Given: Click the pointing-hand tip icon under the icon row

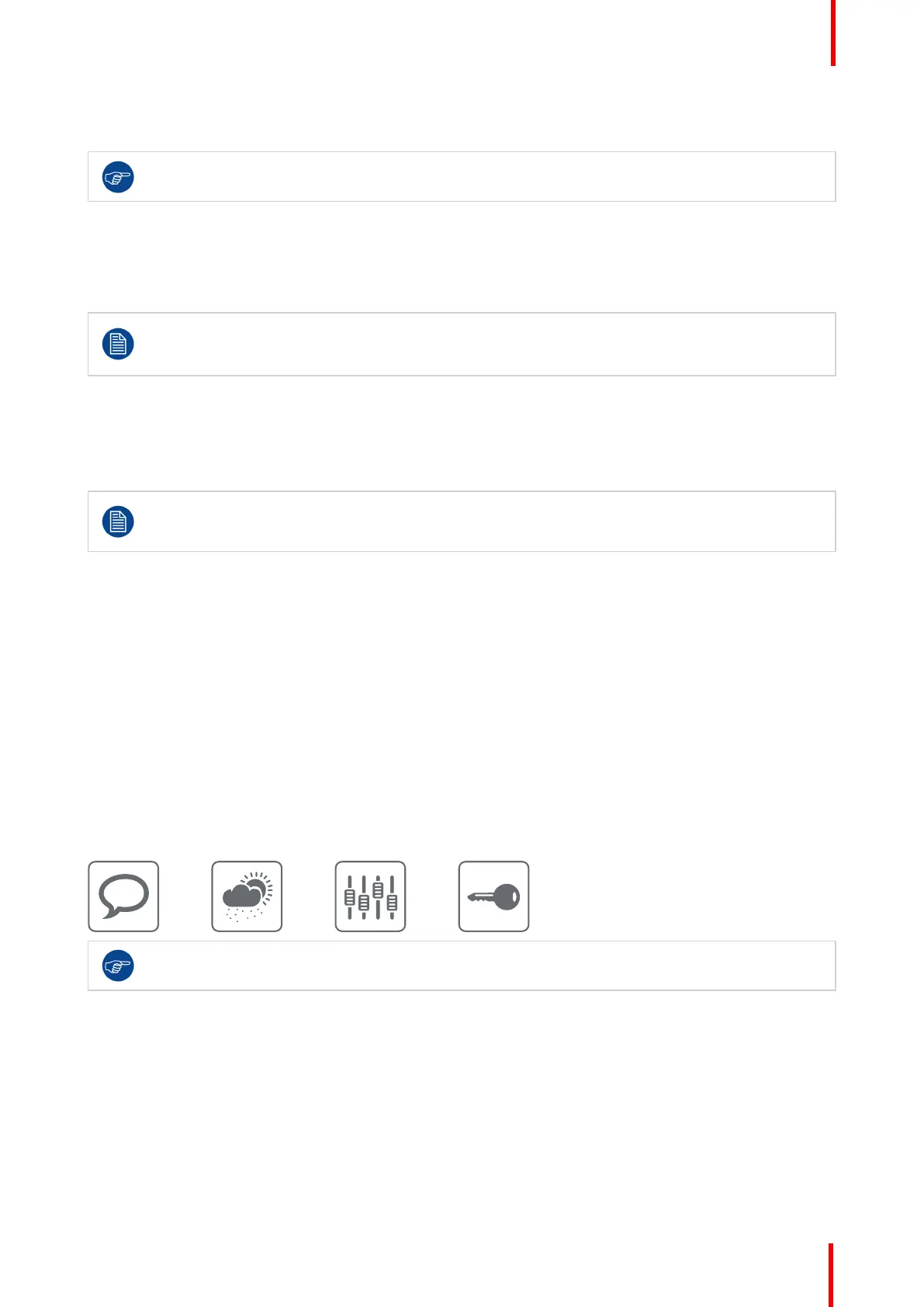Looking at the screenshot, I should pyautogui.click(x=118, y=966).
